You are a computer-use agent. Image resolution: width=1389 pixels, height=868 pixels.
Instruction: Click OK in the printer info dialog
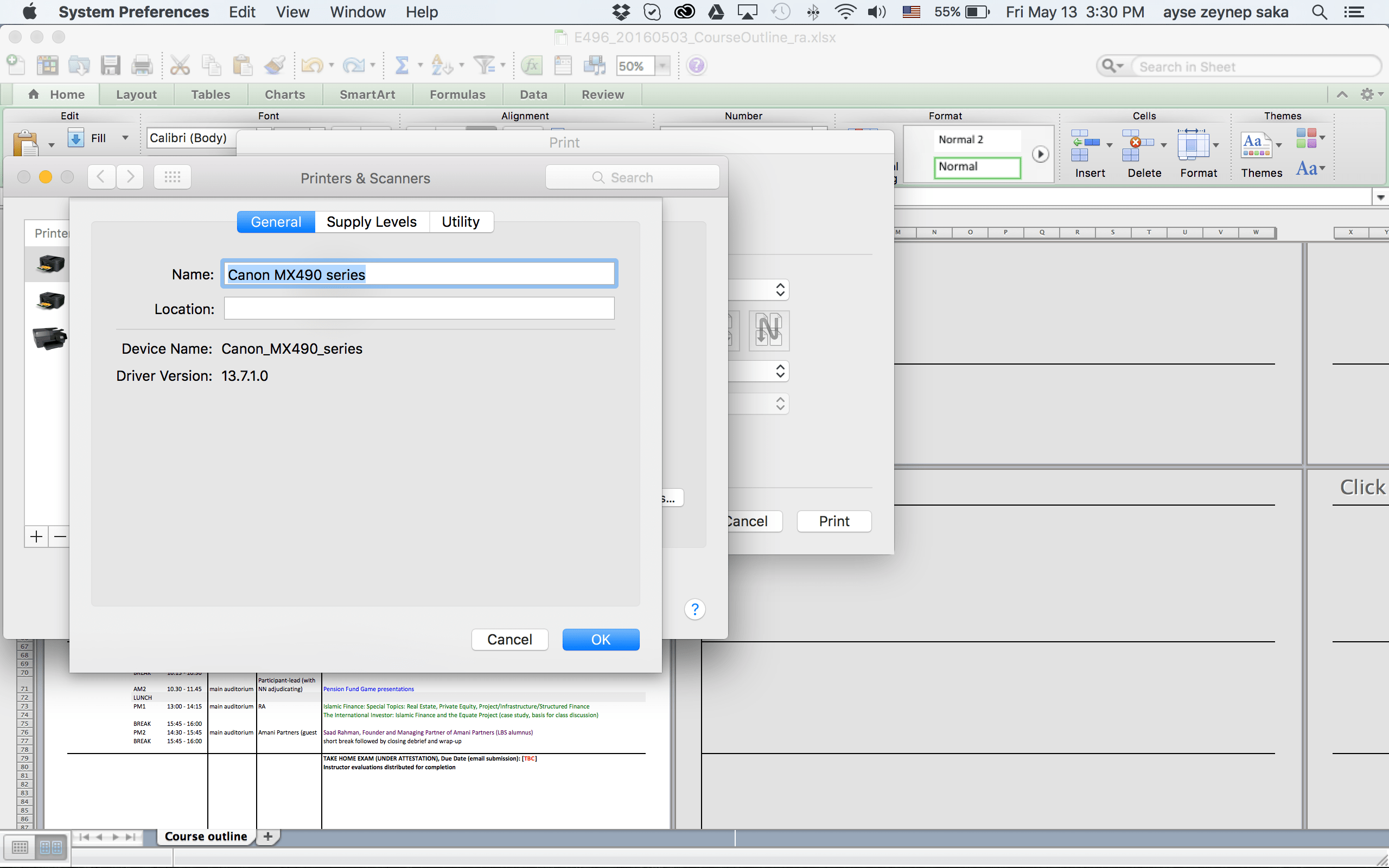click(x=601, y=639)
